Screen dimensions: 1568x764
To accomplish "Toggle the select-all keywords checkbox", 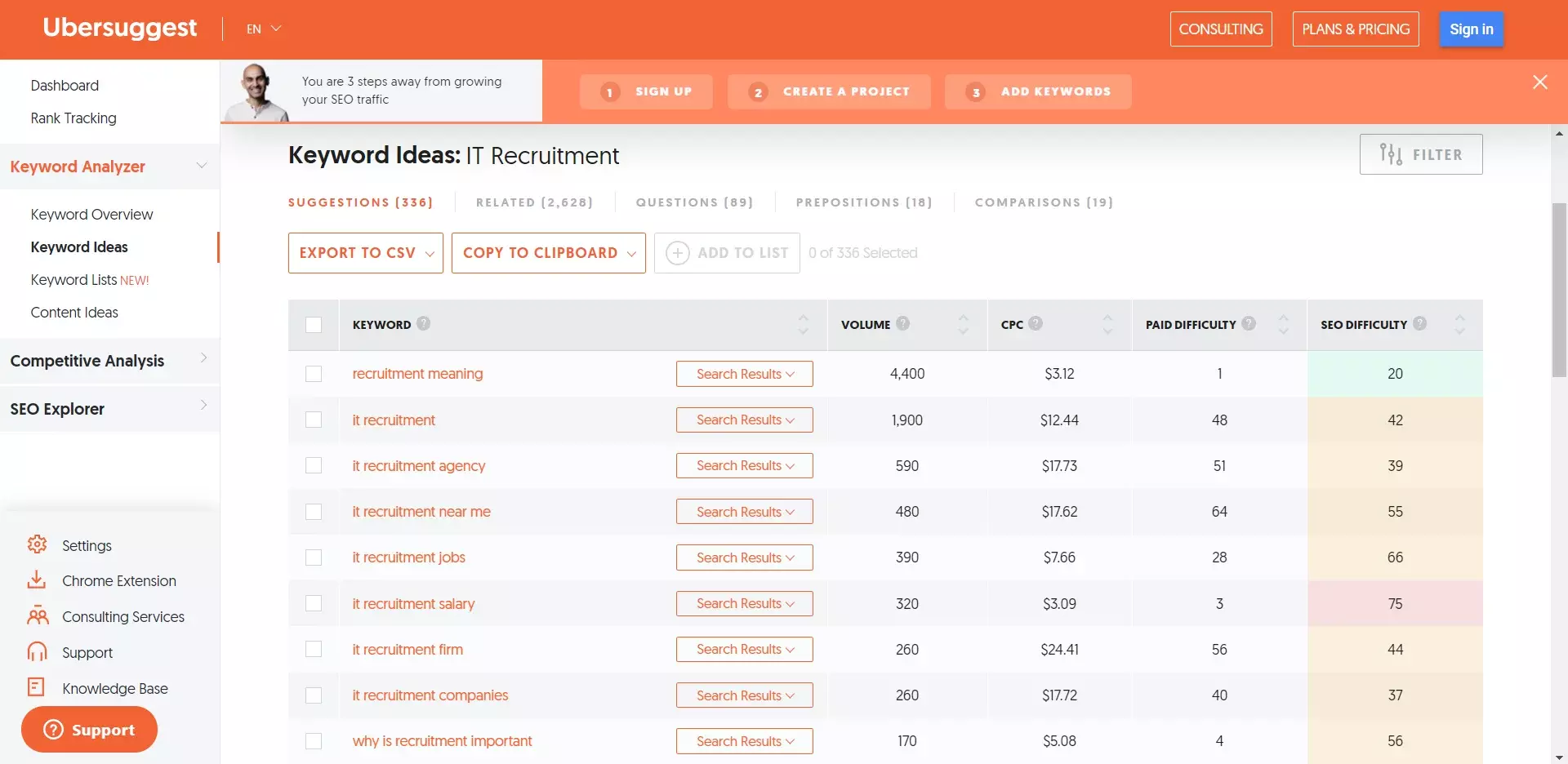I will (314, 325).
